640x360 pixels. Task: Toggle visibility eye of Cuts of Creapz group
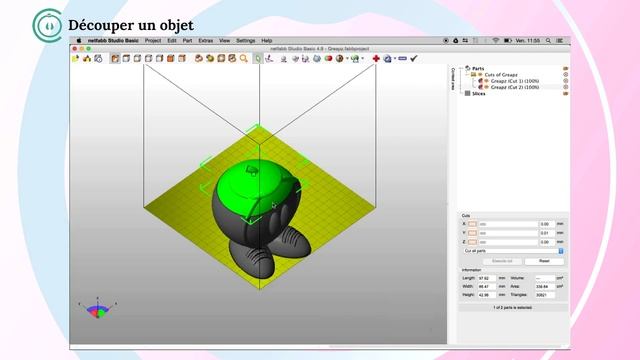coord(480,75)
